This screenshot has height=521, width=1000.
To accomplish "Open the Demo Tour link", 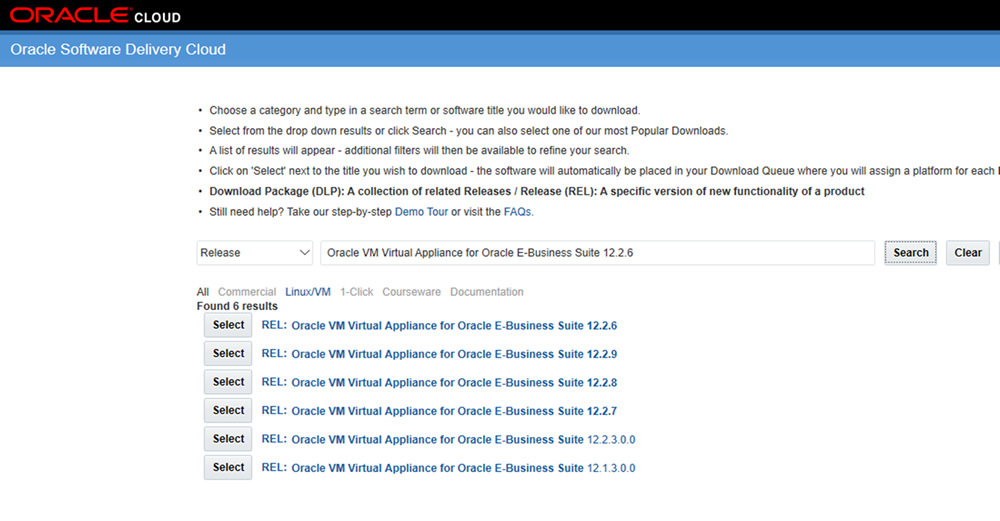I will click(421, 212).
